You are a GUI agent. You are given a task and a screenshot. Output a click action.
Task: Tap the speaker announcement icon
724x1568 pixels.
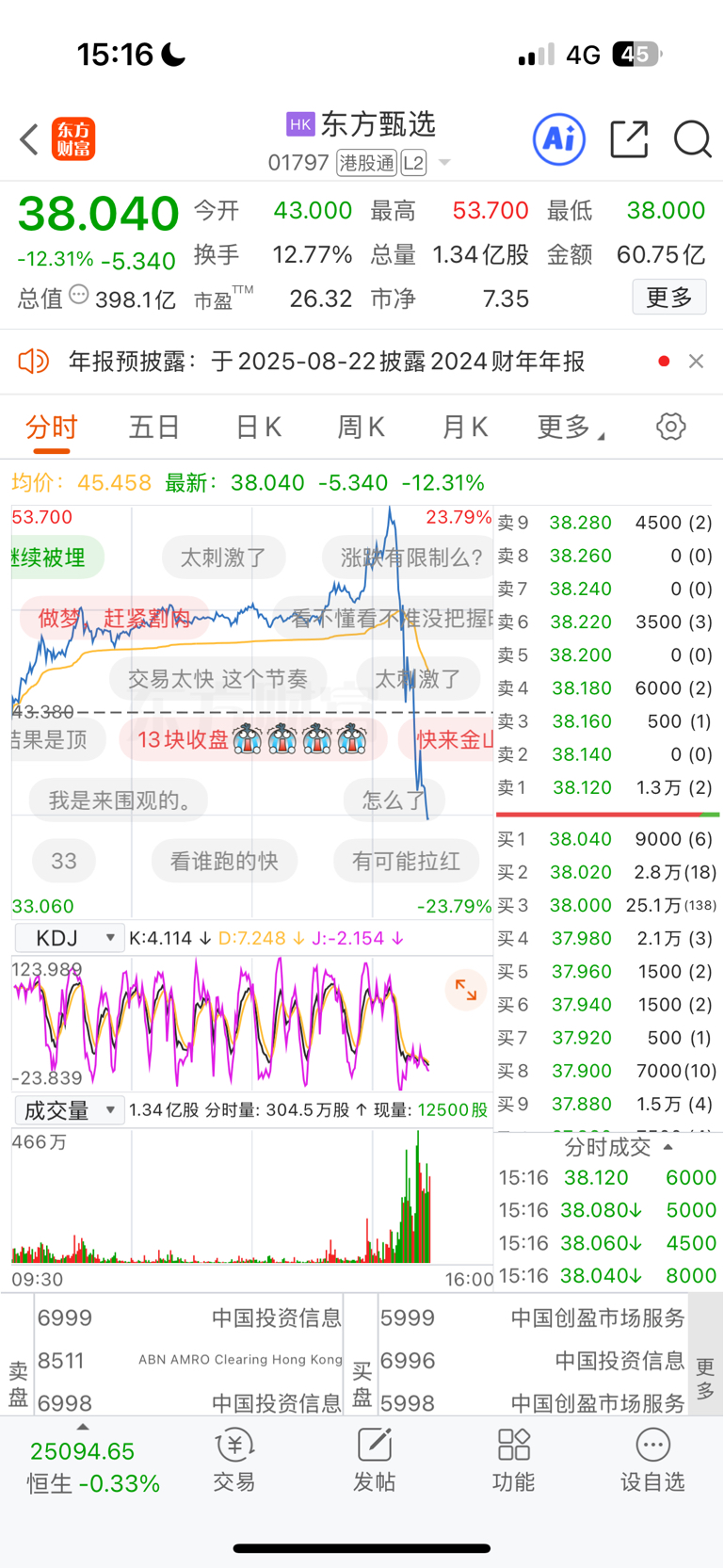tap(33, 361)
